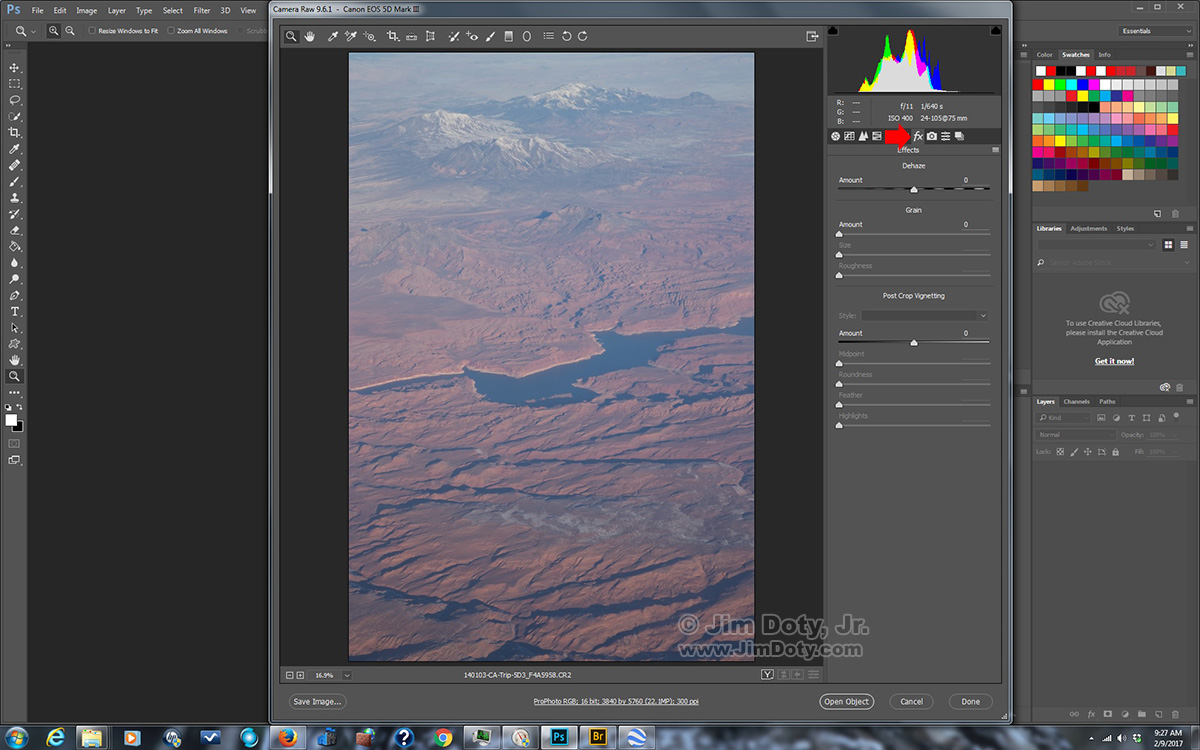Open the Style dropdown under Post Crop Vignetting
1200x750 pixels.
pos(925,316)
